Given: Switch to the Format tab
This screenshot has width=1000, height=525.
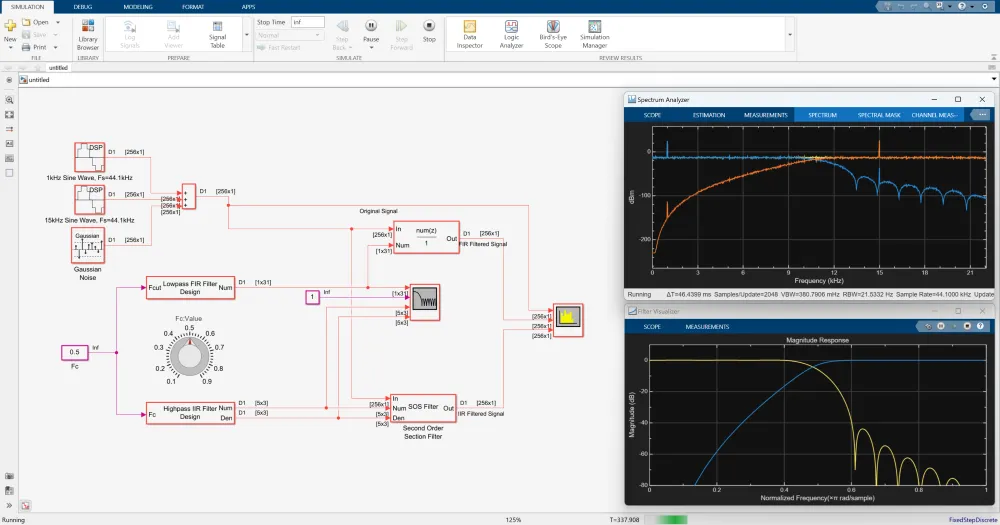Looking at the screenshot, I should (x=193, y=7).
